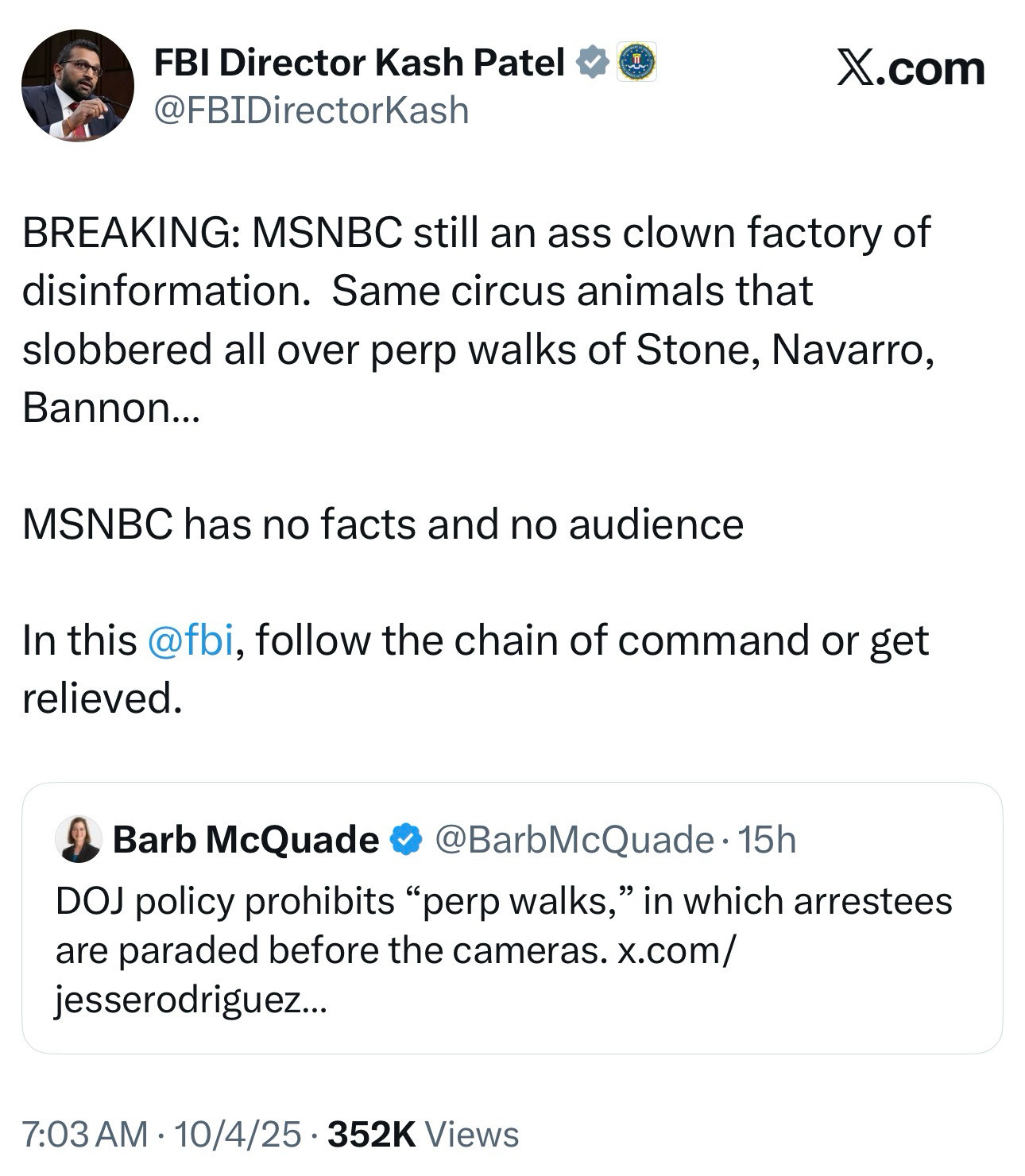Open the quoted Barb McQuade post card
The image size is (1025, 1176).
click(x=512, y=918)
